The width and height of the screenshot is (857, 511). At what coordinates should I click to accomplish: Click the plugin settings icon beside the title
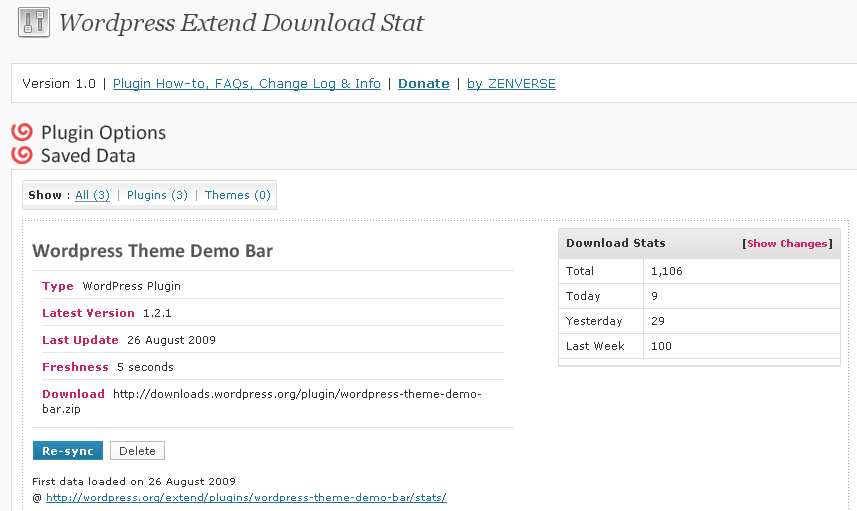[x=34, y=22]
